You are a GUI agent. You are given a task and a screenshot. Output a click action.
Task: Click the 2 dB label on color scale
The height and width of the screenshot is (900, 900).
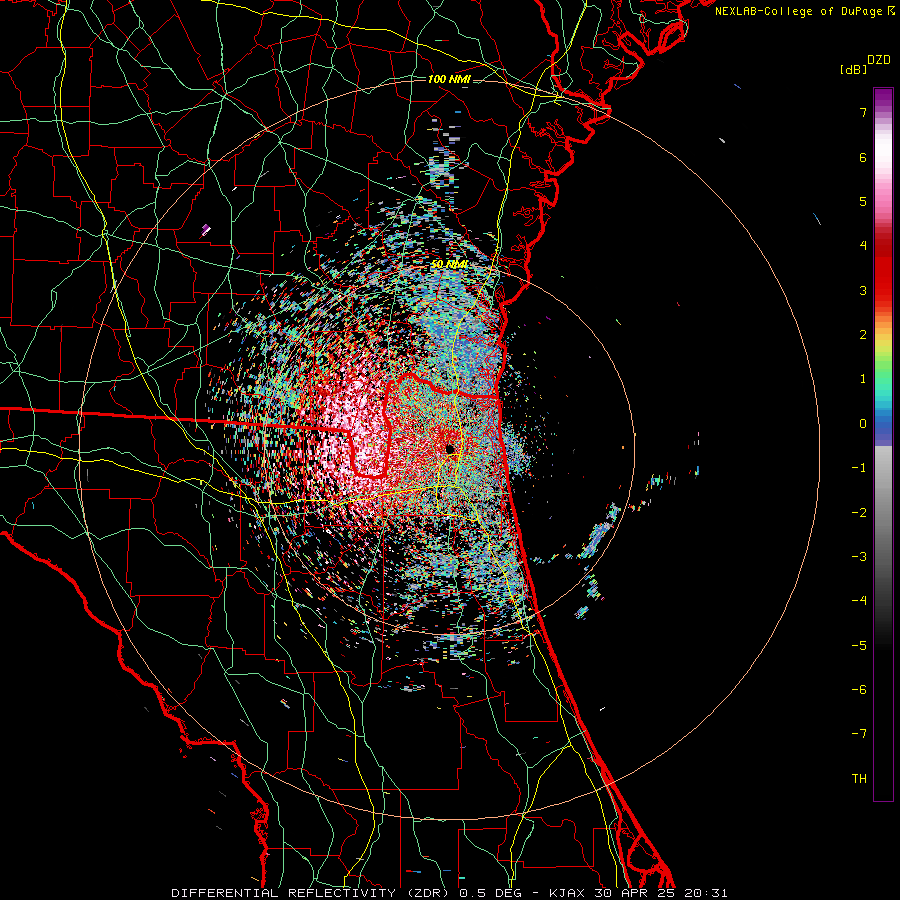(x=863, y=335)
